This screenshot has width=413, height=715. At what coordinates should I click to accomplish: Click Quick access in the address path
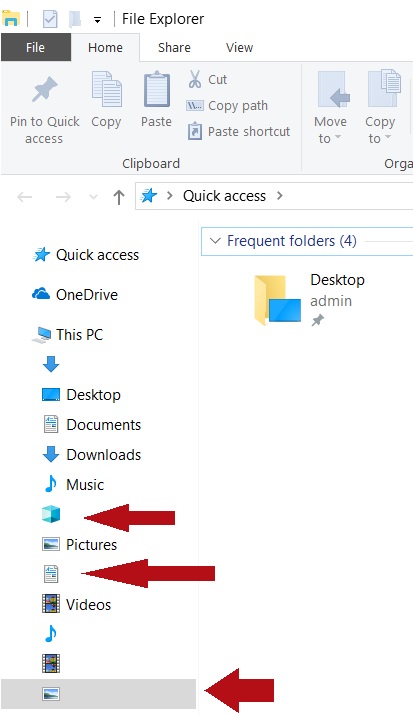pyautogui.click(x=224, y=196)
